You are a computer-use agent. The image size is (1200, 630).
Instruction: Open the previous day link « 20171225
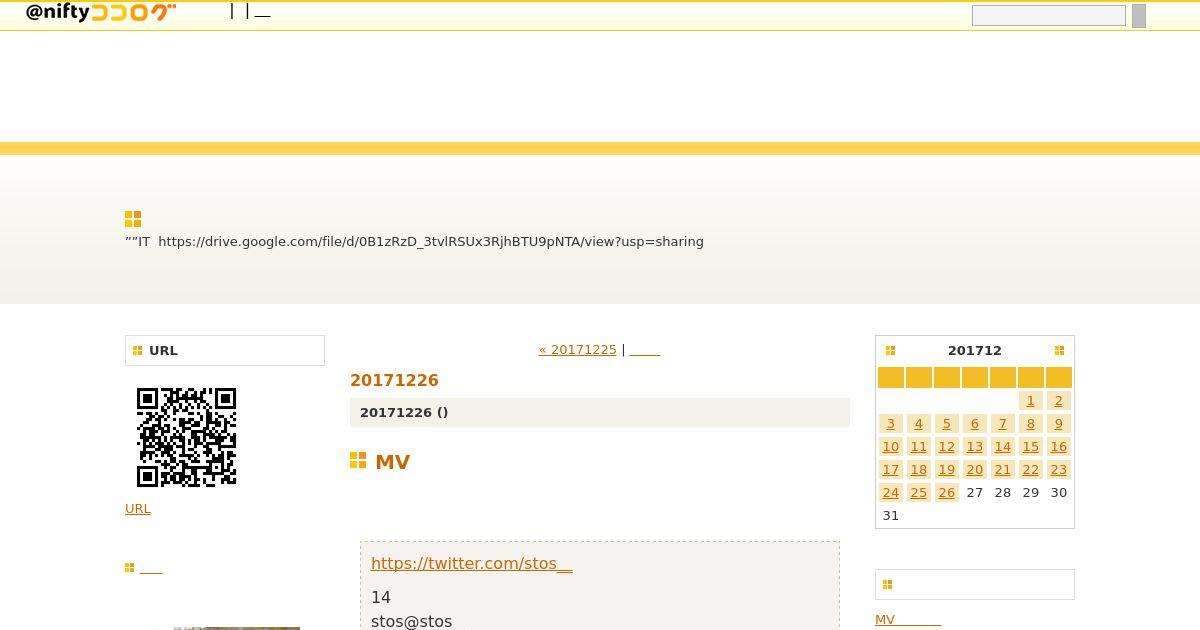(x=578, y=349)
